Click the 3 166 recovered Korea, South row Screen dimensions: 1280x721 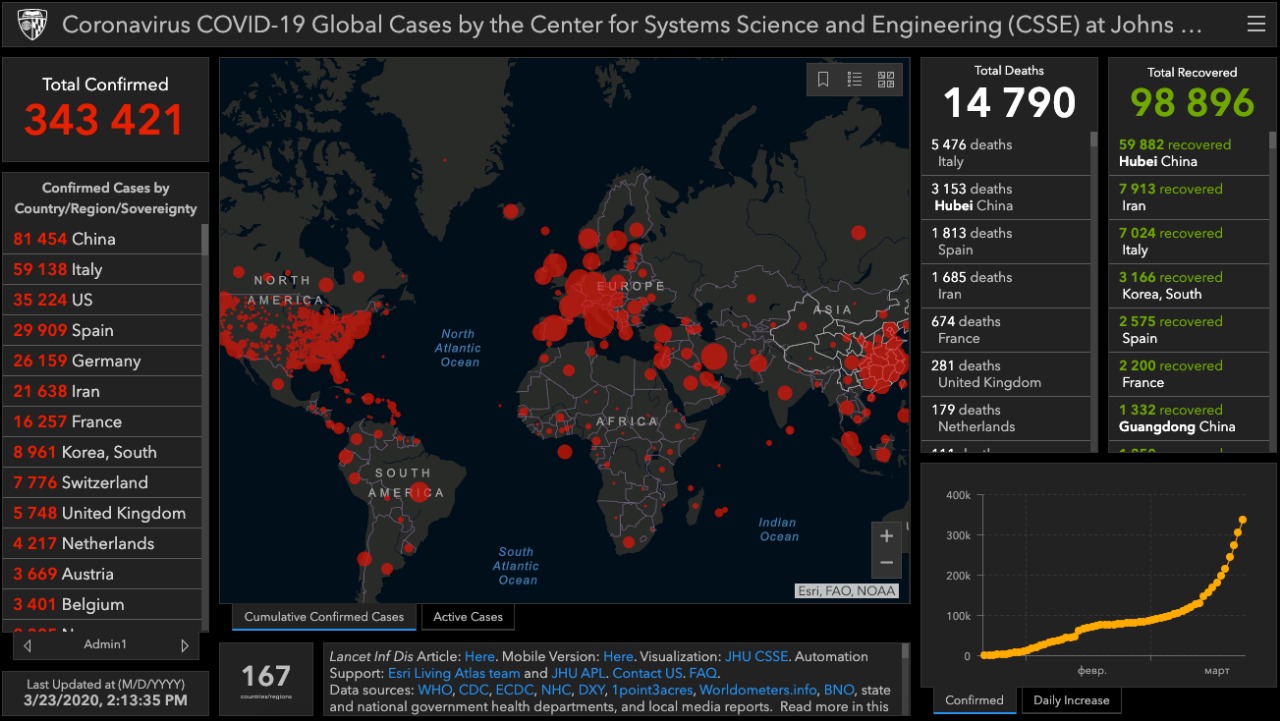[1189, 285]
